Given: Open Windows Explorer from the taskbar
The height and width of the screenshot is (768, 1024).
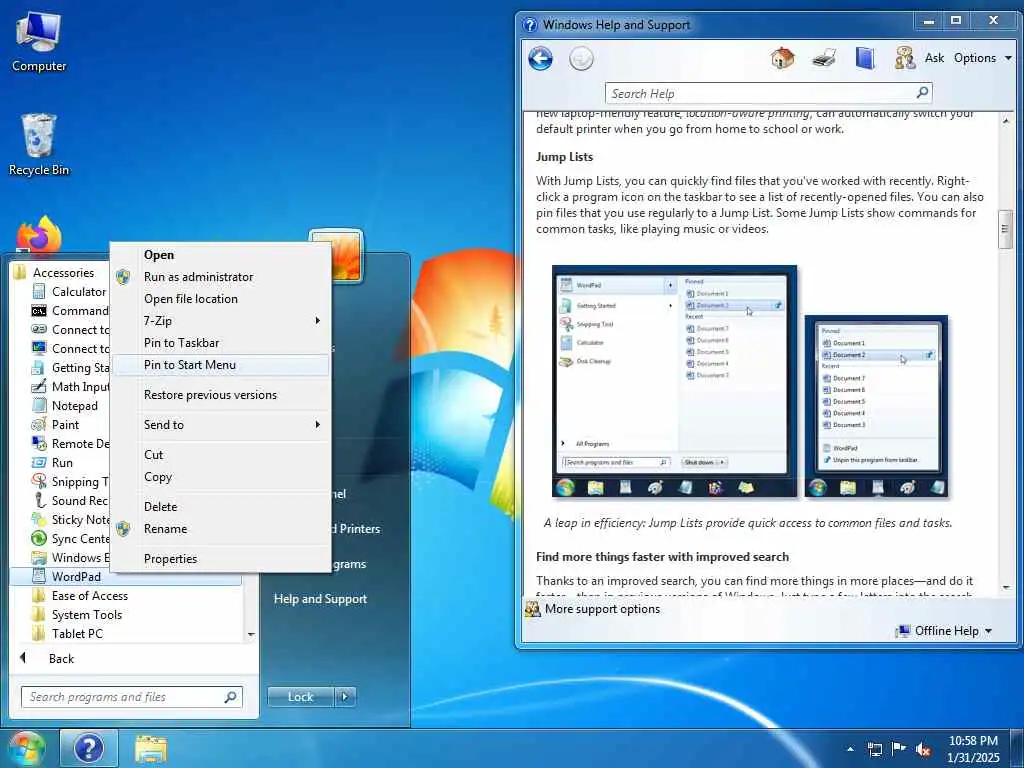Looking at the screenshot, I should (x=151, y=749).
